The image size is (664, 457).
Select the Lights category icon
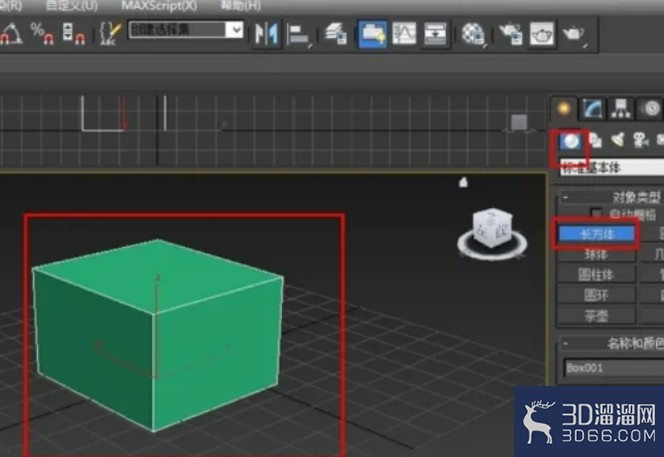(618, 140)
